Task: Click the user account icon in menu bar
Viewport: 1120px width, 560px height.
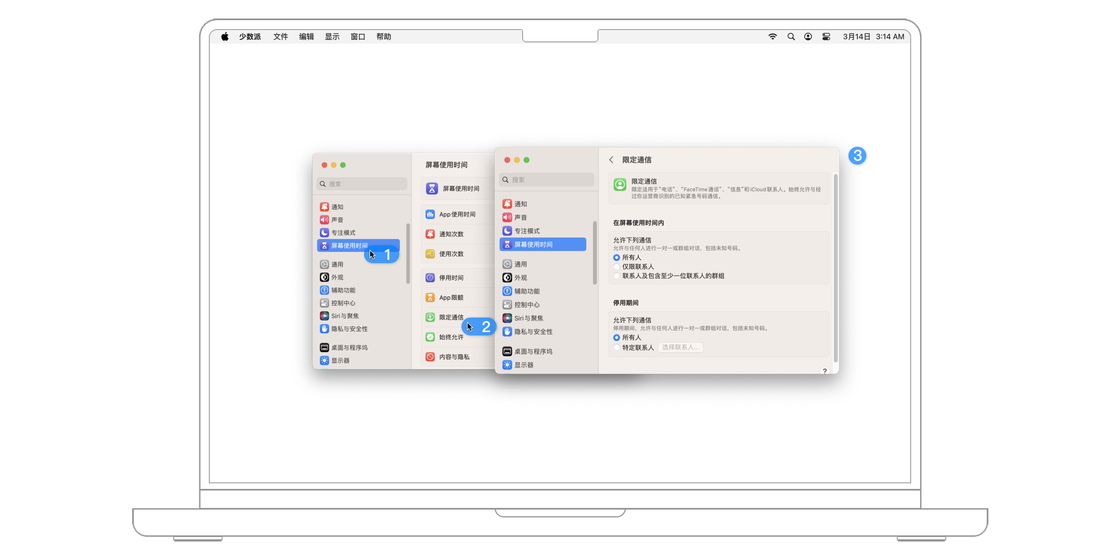Action: [x=808, y=36]
